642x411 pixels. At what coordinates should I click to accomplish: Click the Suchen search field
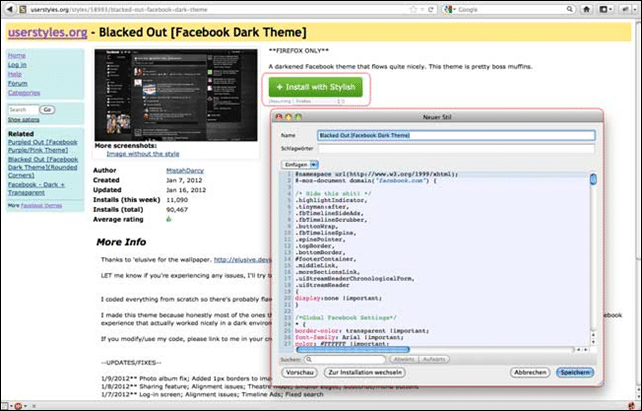coord(344,359)
